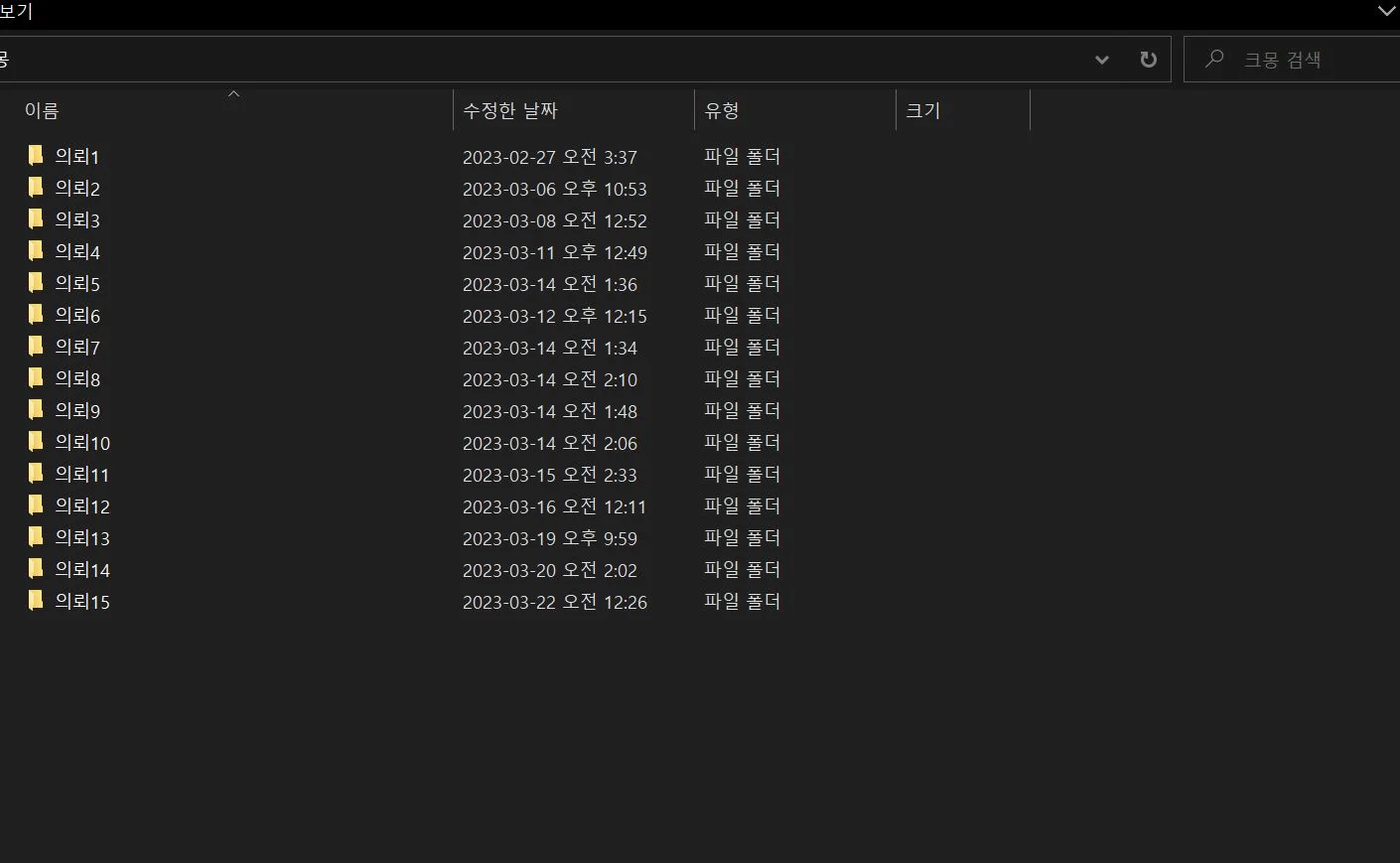This screenshot has width=1400, height=863.
Task: Click the date 2023-03-14 오전 1:36
Action: click(x=550, y=284)
